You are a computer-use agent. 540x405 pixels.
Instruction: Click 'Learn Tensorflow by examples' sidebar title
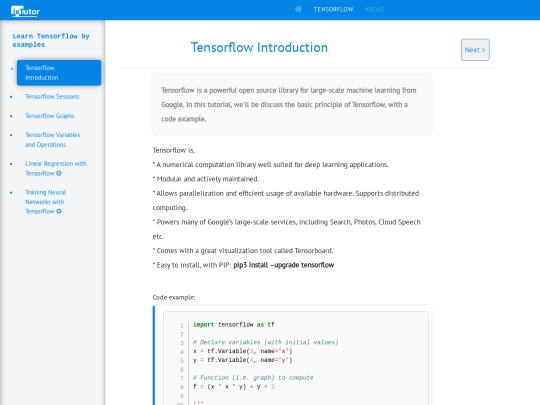click(x=51, y=40)
